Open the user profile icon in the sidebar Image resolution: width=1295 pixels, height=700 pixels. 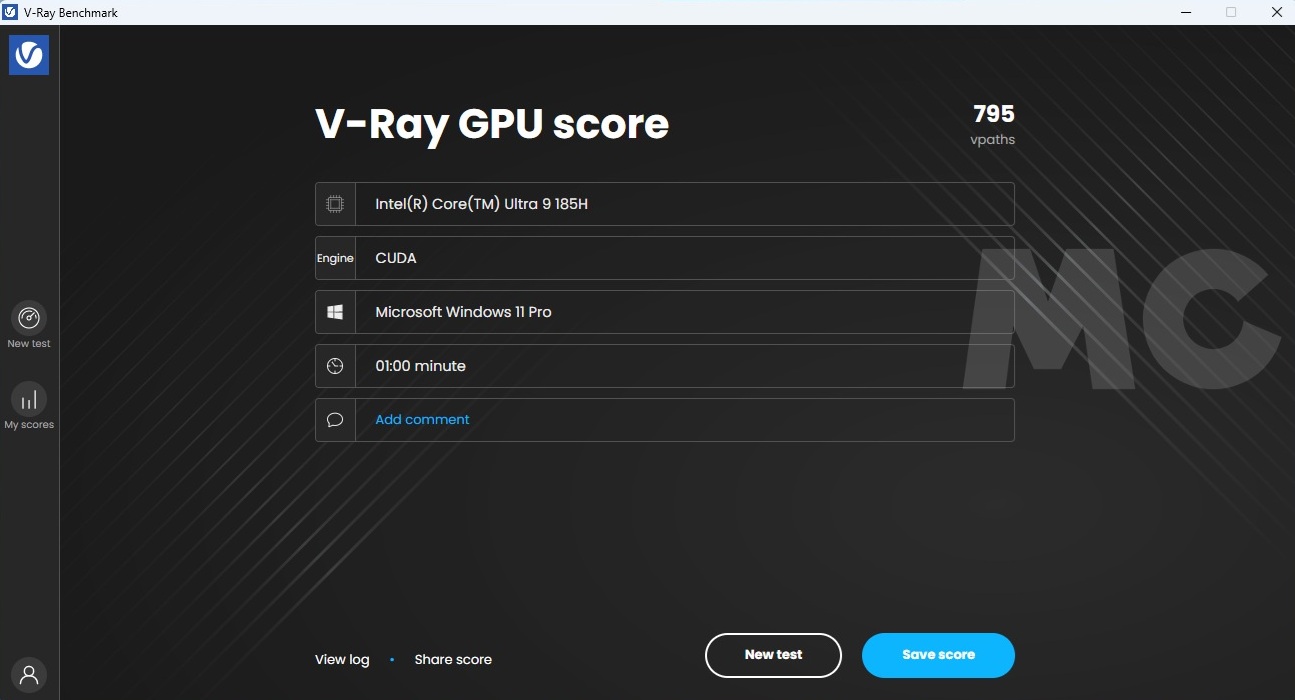point(29,675)
